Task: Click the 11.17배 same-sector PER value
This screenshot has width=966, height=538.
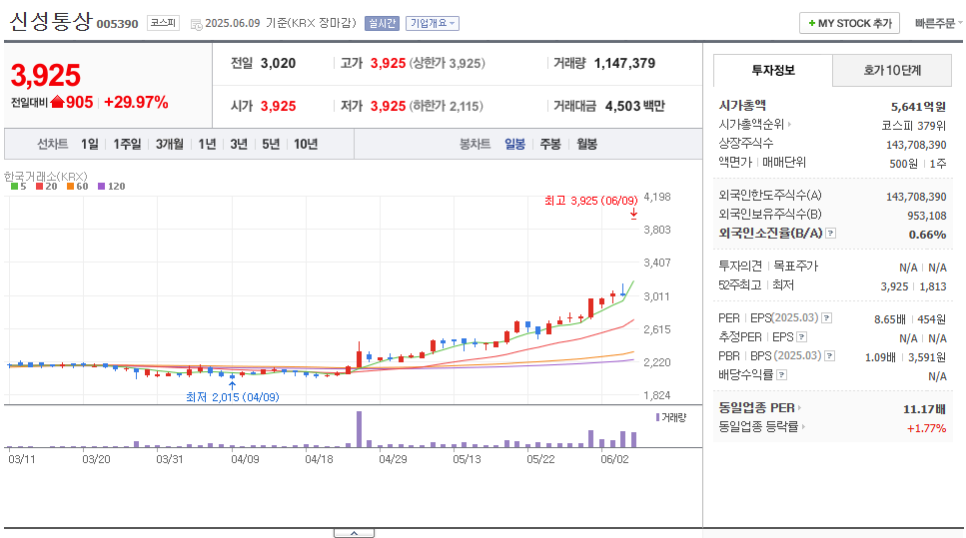Action: [x=924, y=409]
